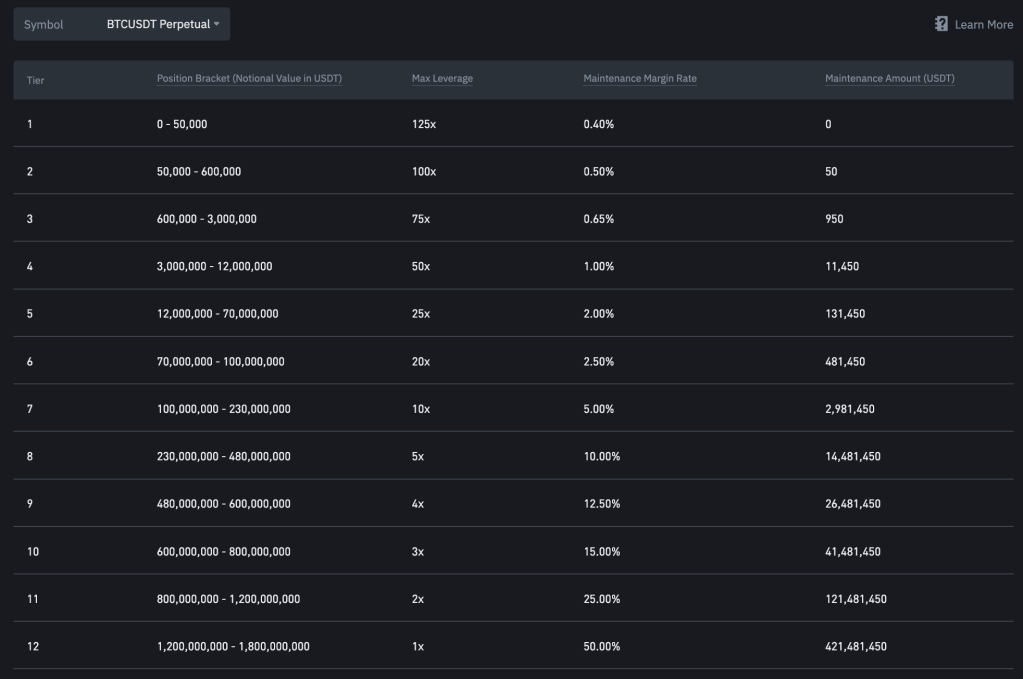Open the Learn More link
Screen dimensions: 1023x679
983,24
